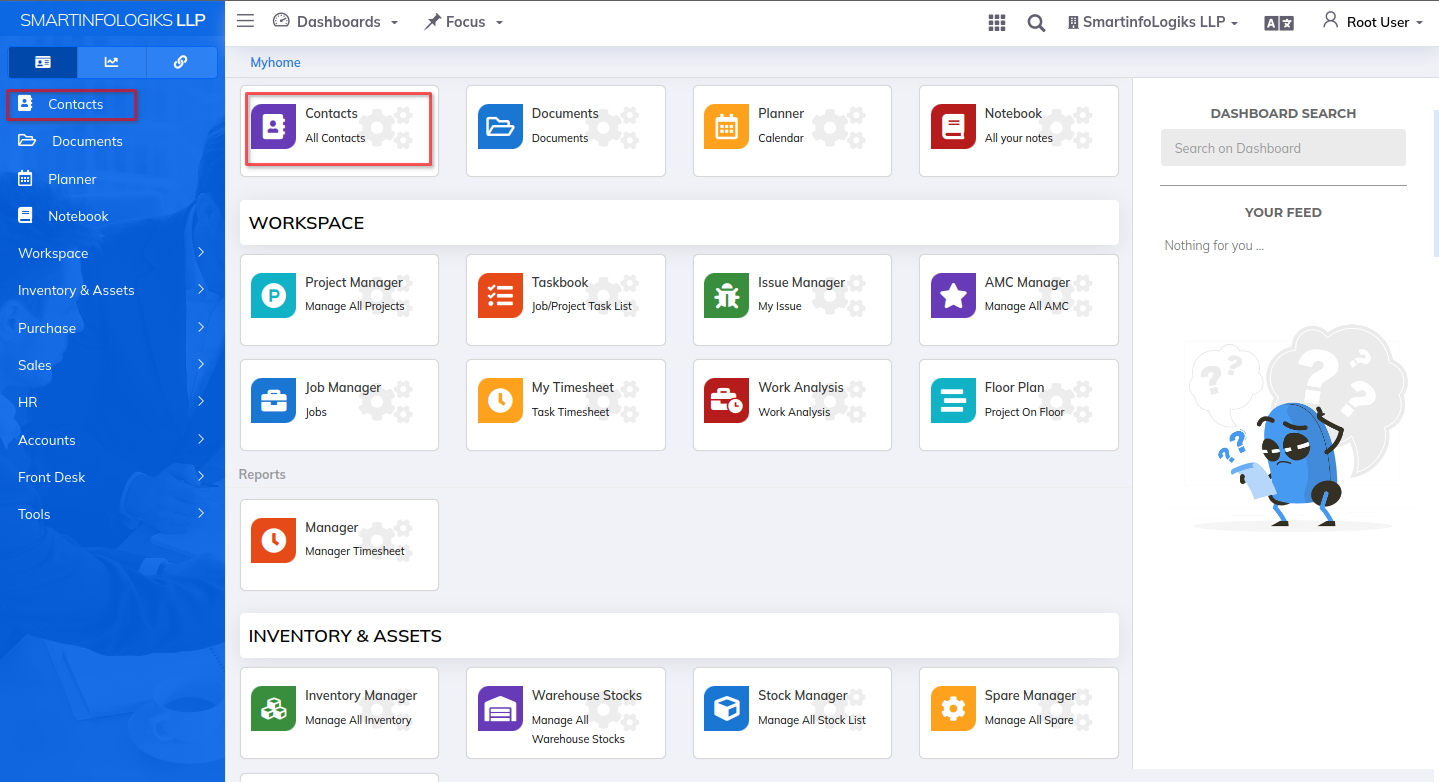Image resolution: width=1439 pixels, height=782 pixels.
Task: Open the Stock Manager cube icon
Action: [x=726, y=709]
